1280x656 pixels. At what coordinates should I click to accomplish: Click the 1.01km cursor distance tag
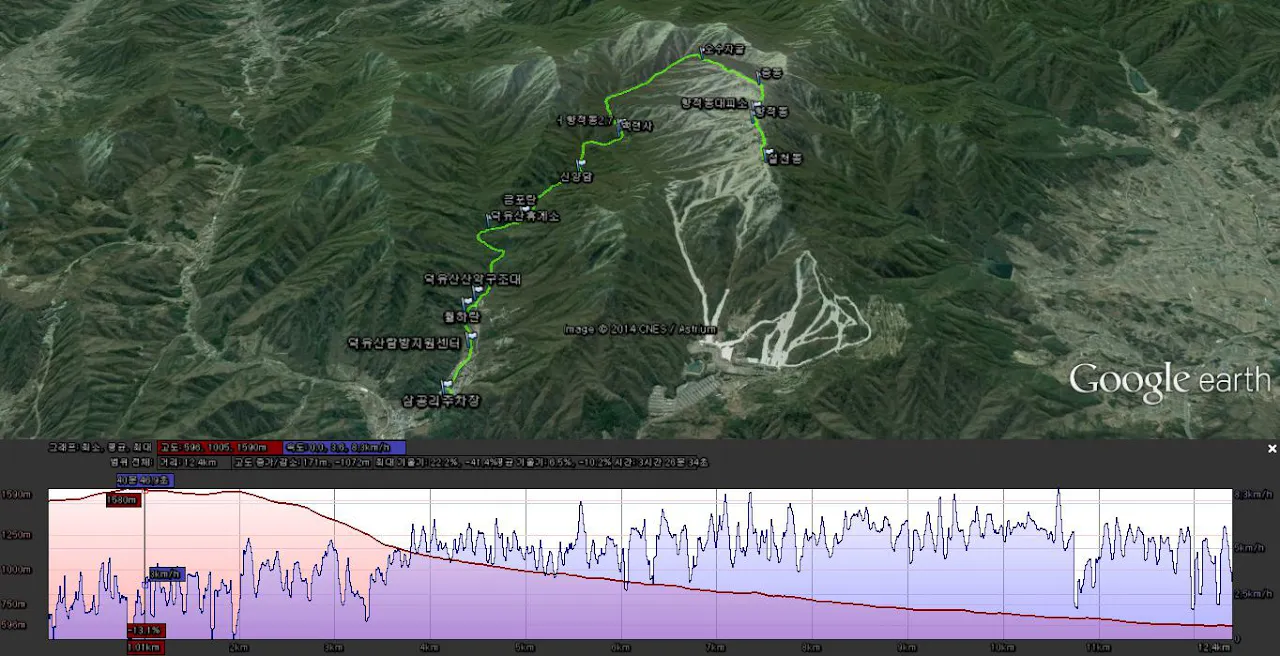pos(145,647)
